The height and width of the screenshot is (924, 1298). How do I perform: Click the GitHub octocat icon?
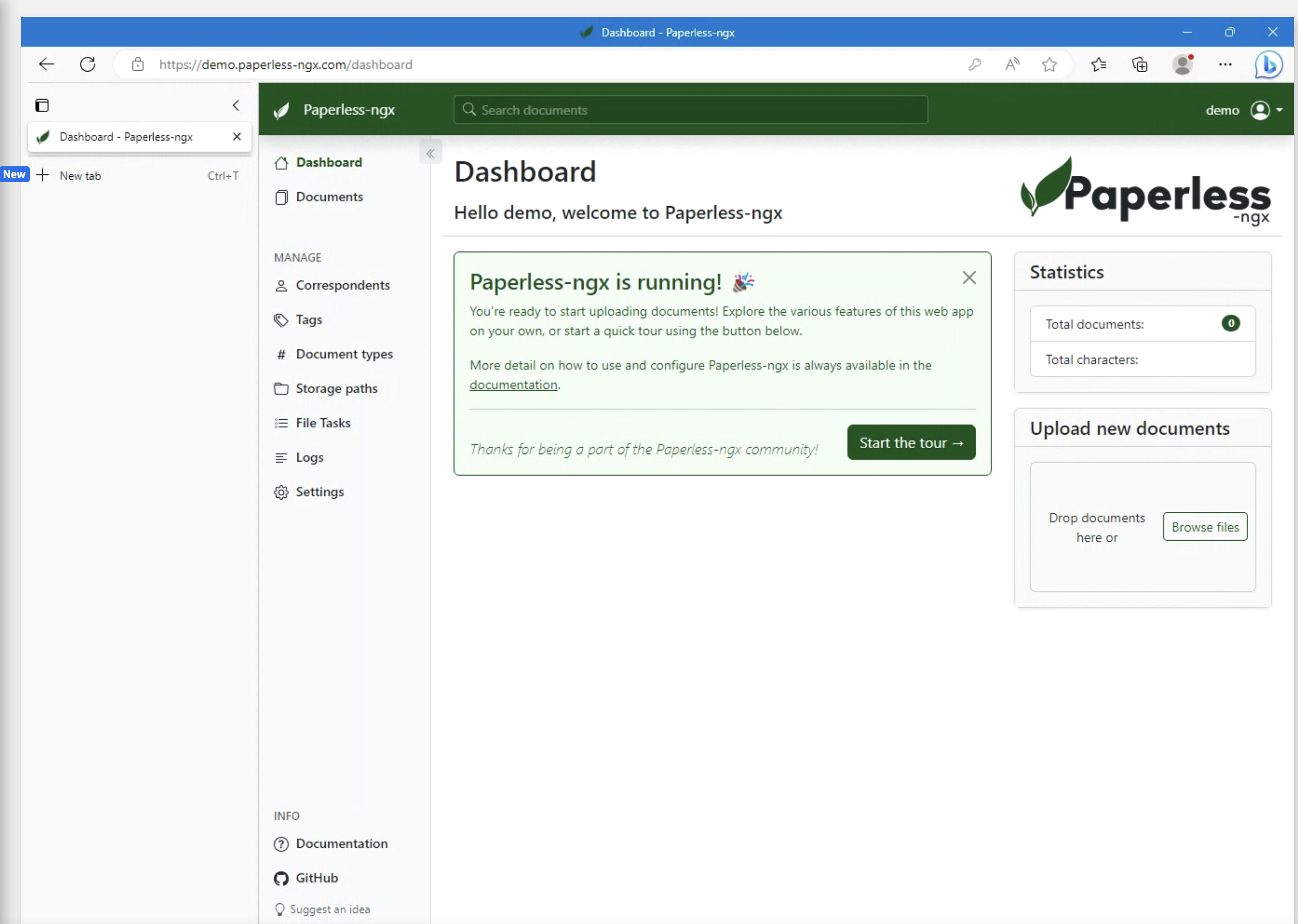pos(281,878)
